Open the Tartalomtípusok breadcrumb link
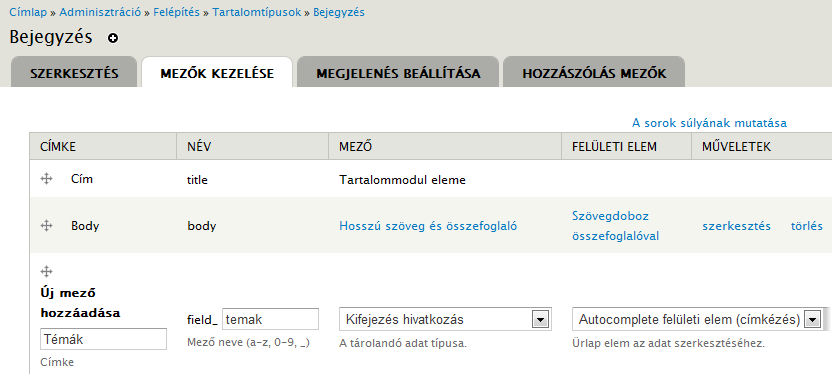 click(x=257, y=12)
